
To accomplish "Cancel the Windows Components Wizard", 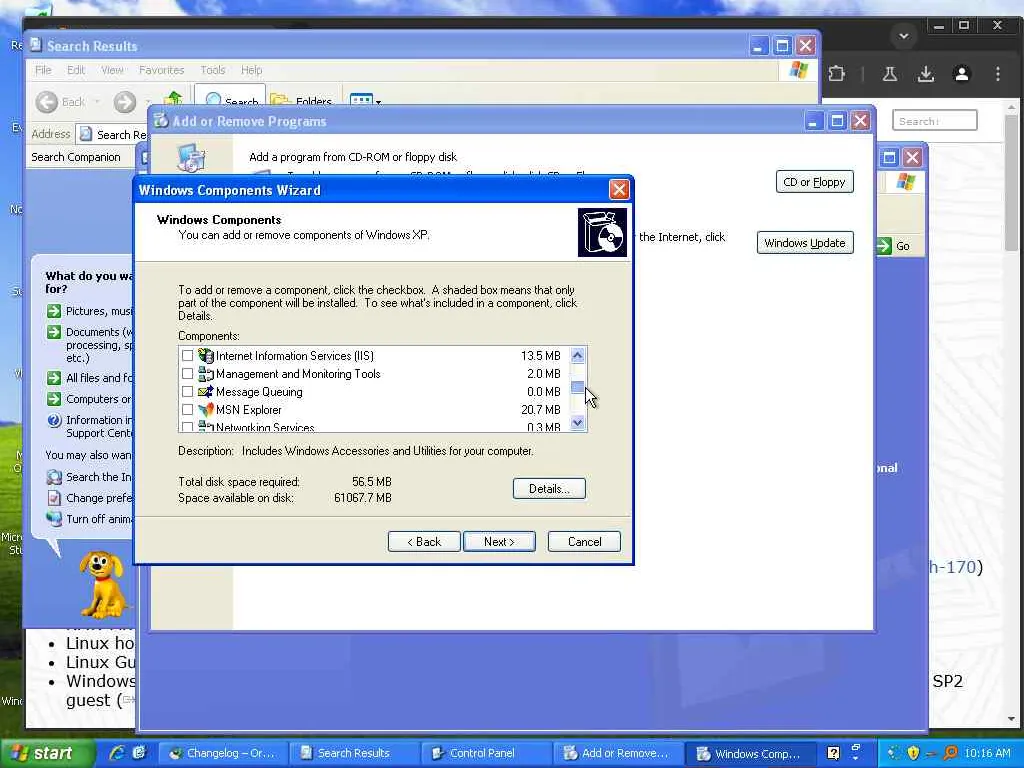I will tap(584, 541).
